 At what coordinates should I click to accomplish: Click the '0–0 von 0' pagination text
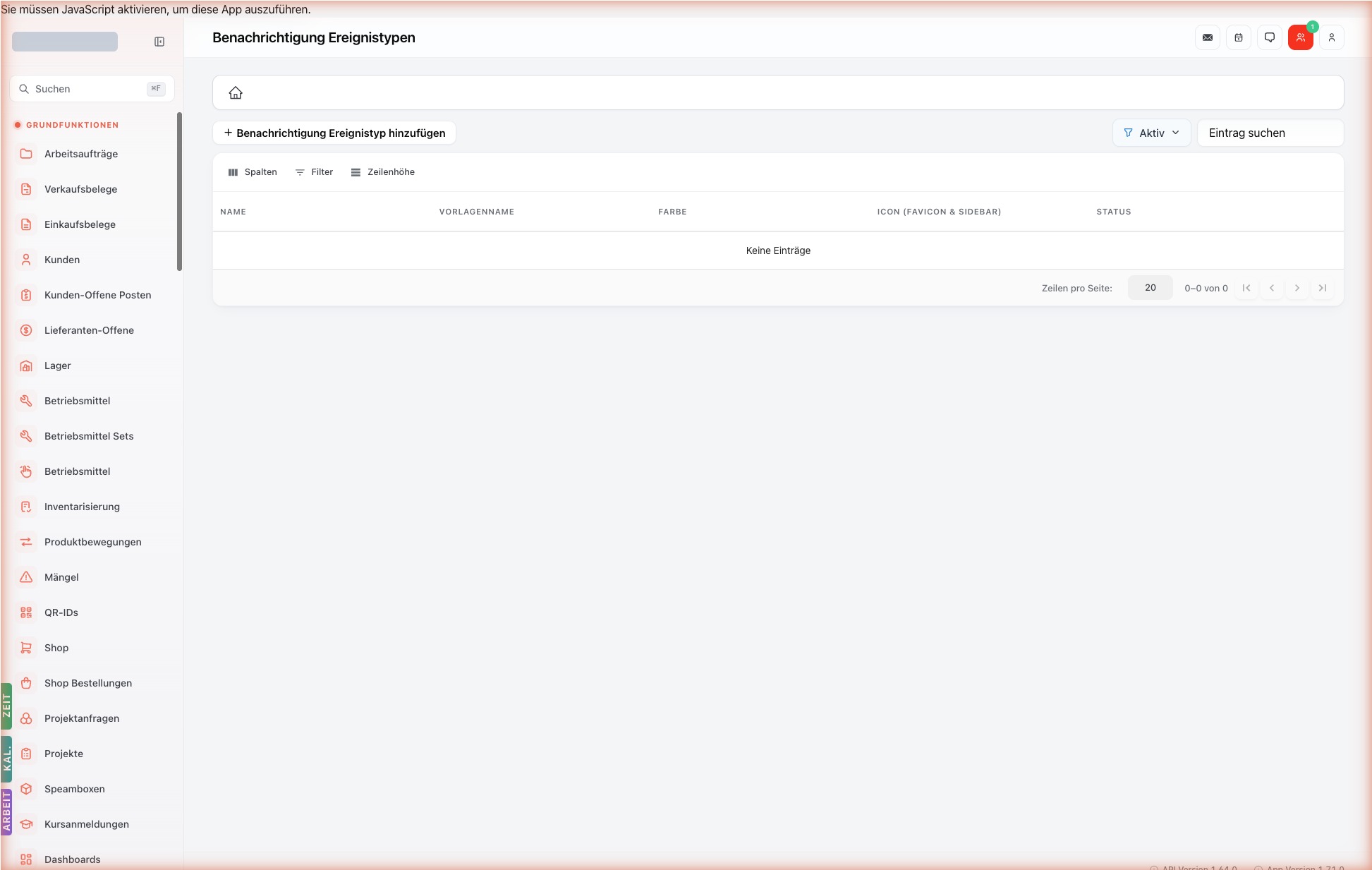(x=1206, y=288)
